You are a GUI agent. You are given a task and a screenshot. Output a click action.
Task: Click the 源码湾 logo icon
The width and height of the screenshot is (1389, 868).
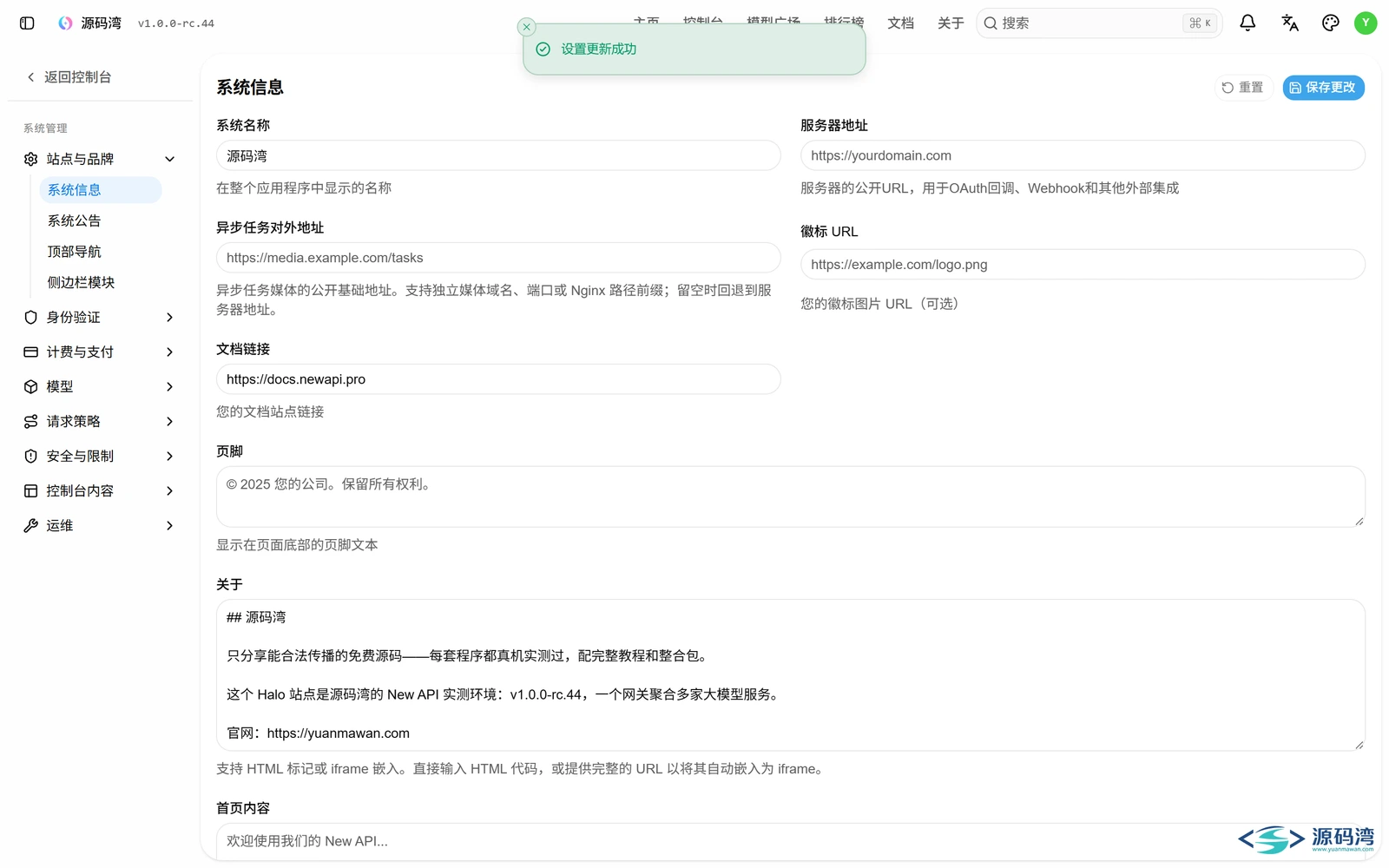pos(65,23)
